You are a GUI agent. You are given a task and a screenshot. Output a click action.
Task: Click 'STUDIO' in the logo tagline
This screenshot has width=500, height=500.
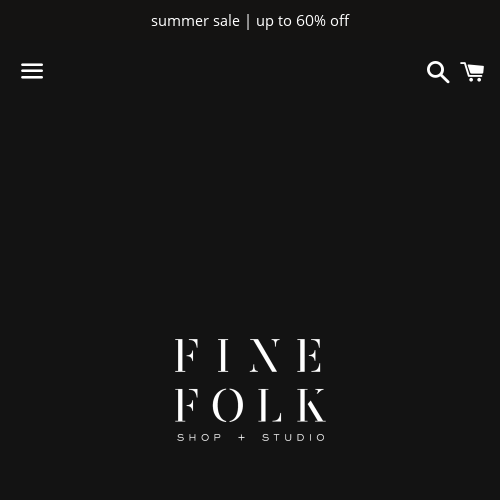293,437
